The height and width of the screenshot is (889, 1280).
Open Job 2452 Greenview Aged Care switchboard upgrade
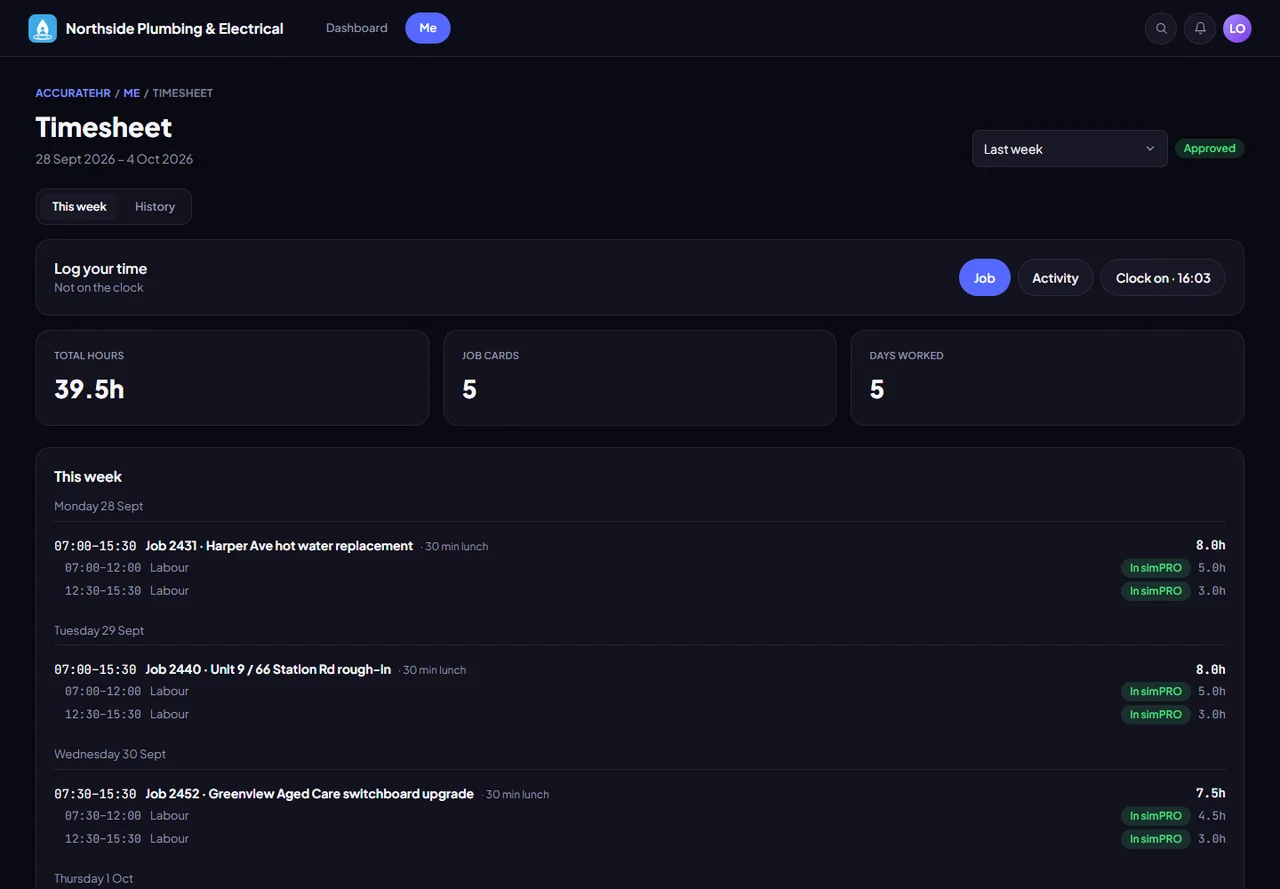point(309,794)
